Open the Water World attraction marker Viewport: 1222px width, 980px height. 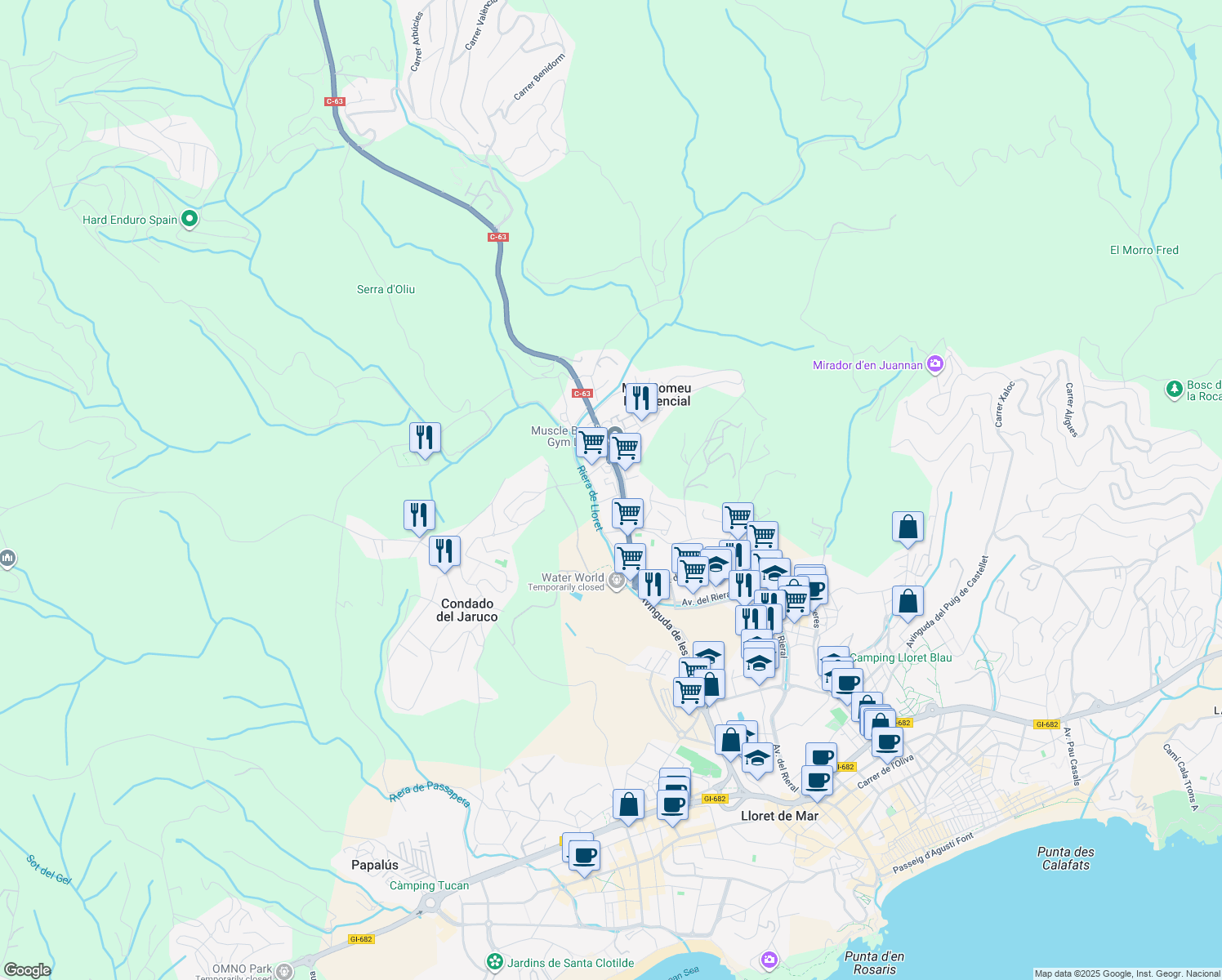tap(618, 581)
